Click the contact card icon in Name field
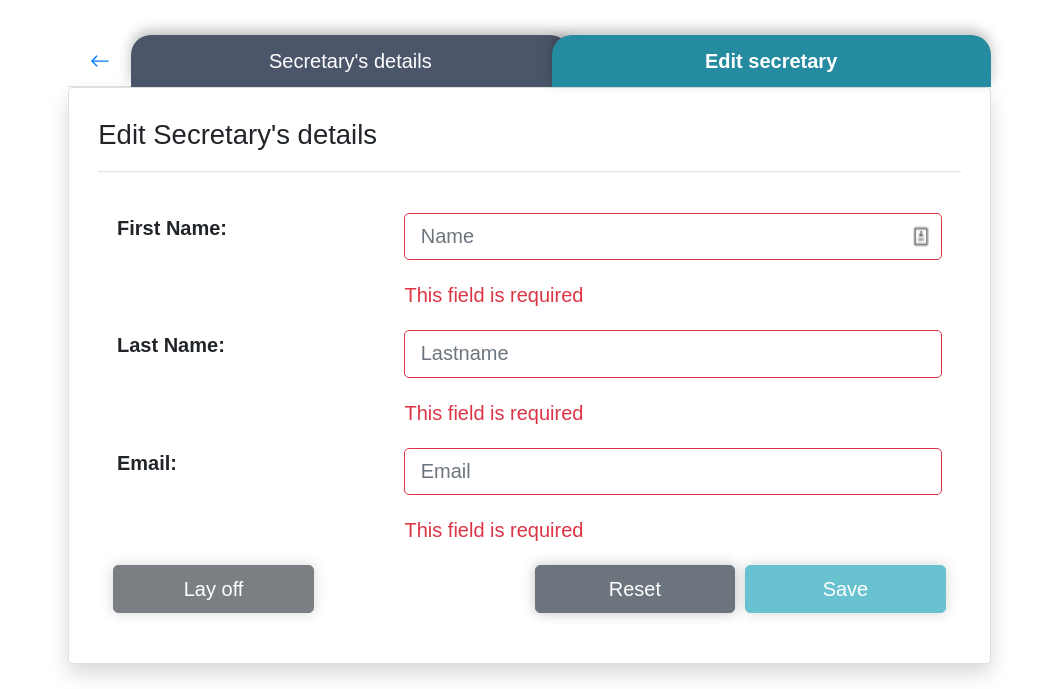This screenshot has width=1063, height=689. (x=921, y=236)
